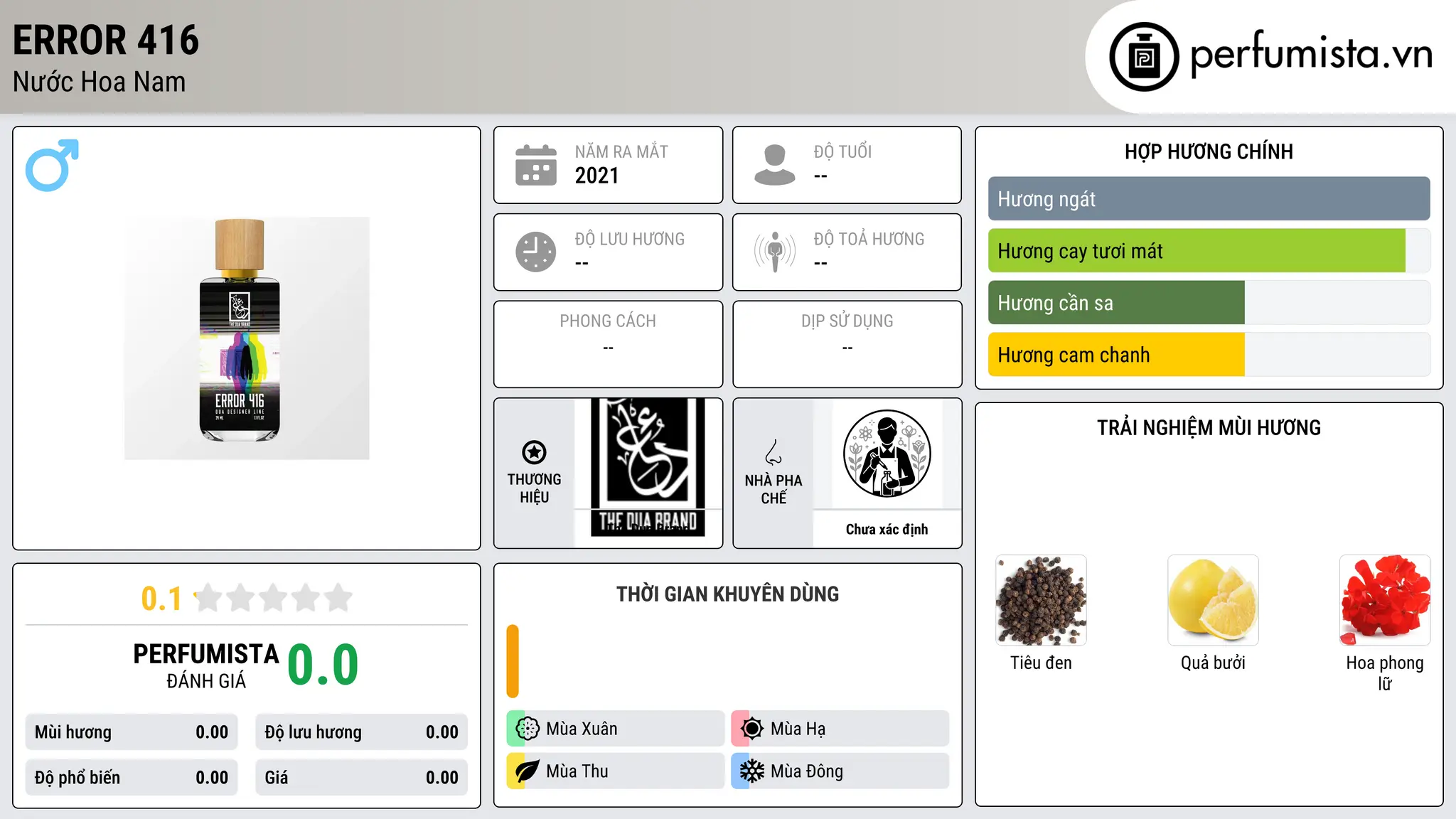The image size is (1456, 819).
Task: Click the clock icon beside Độ lưu hương
Action: click(x=536, y=252)
